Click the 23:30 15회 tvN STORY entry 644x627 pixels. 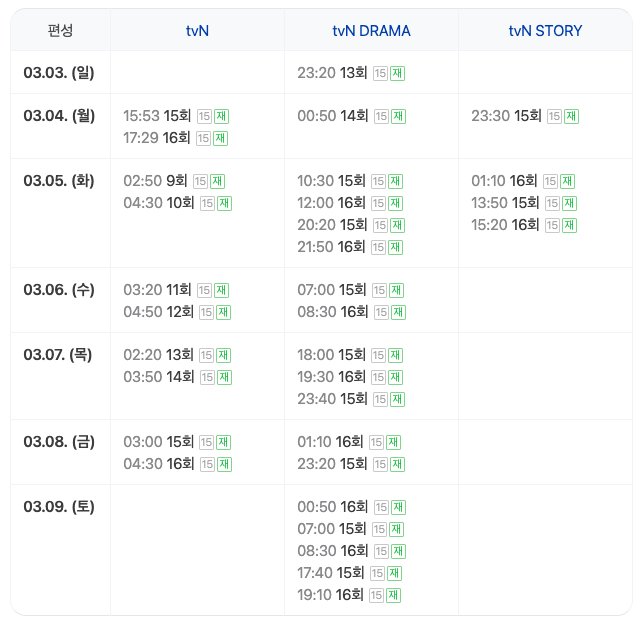pyautogui.click(x=525, y=116)
